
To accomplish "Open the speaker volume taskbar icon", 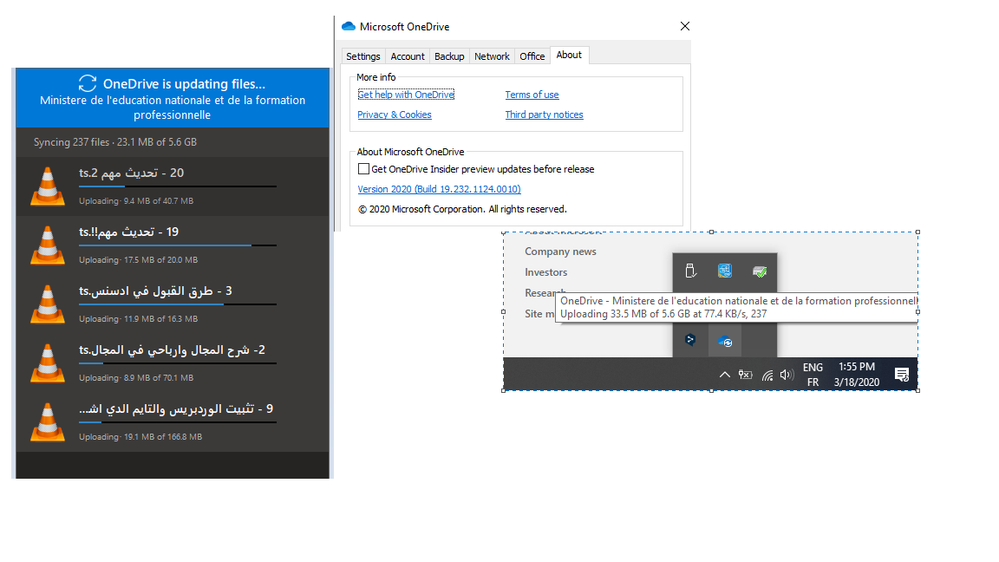I will (x=787, y=375).
